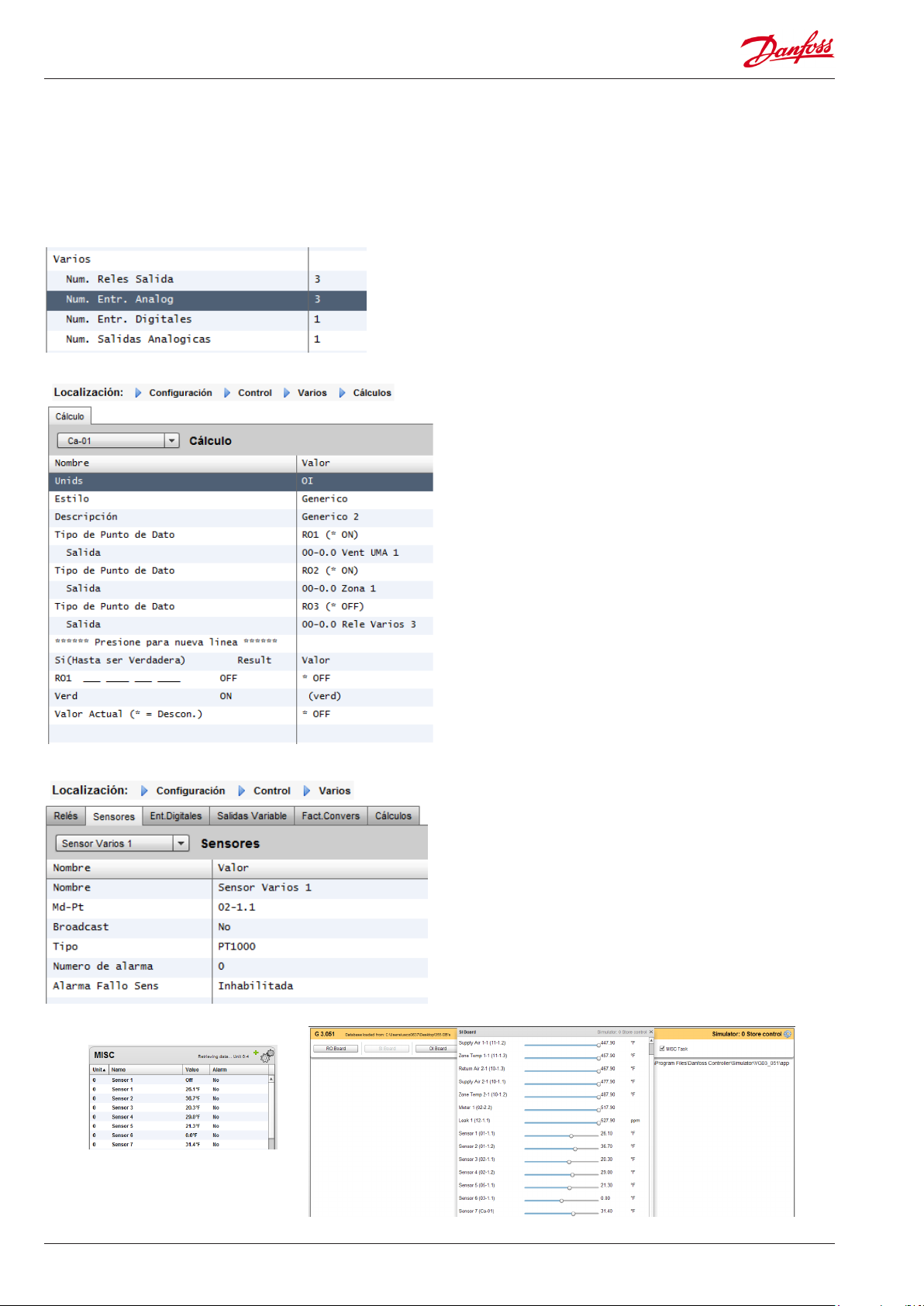
Task: Open the Ca-01 calculation dropdown
Action: 119,440
